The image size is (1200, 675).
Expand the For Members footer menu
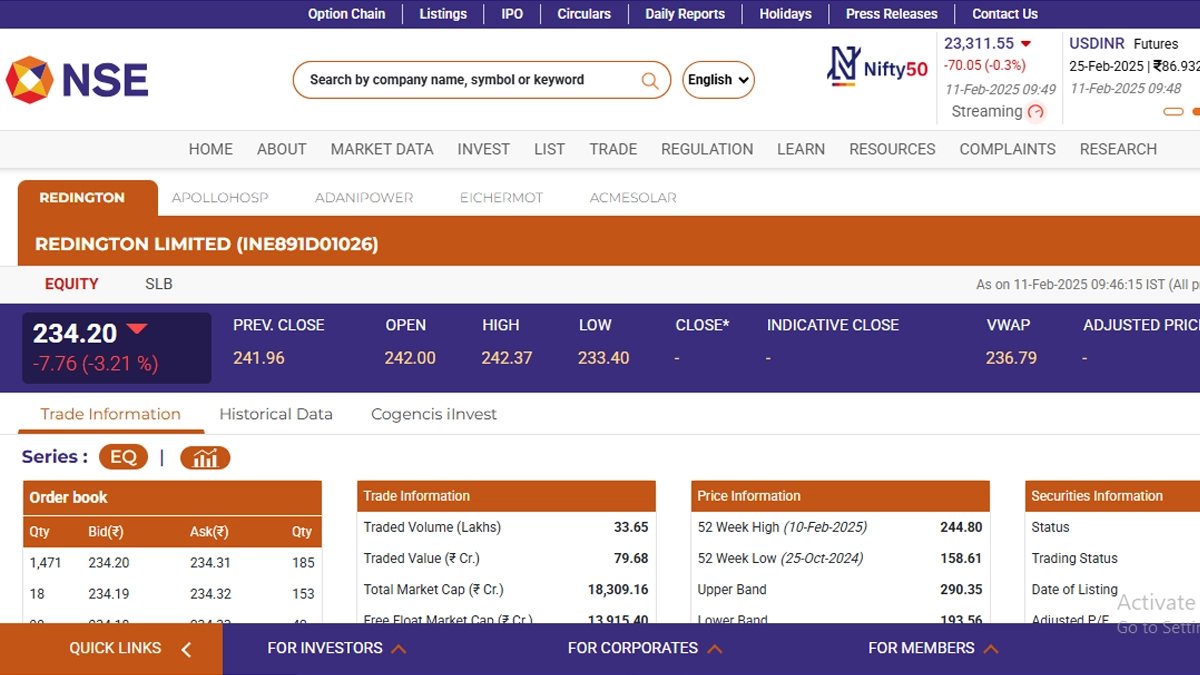pyautogui.click(x=932, y=649)
